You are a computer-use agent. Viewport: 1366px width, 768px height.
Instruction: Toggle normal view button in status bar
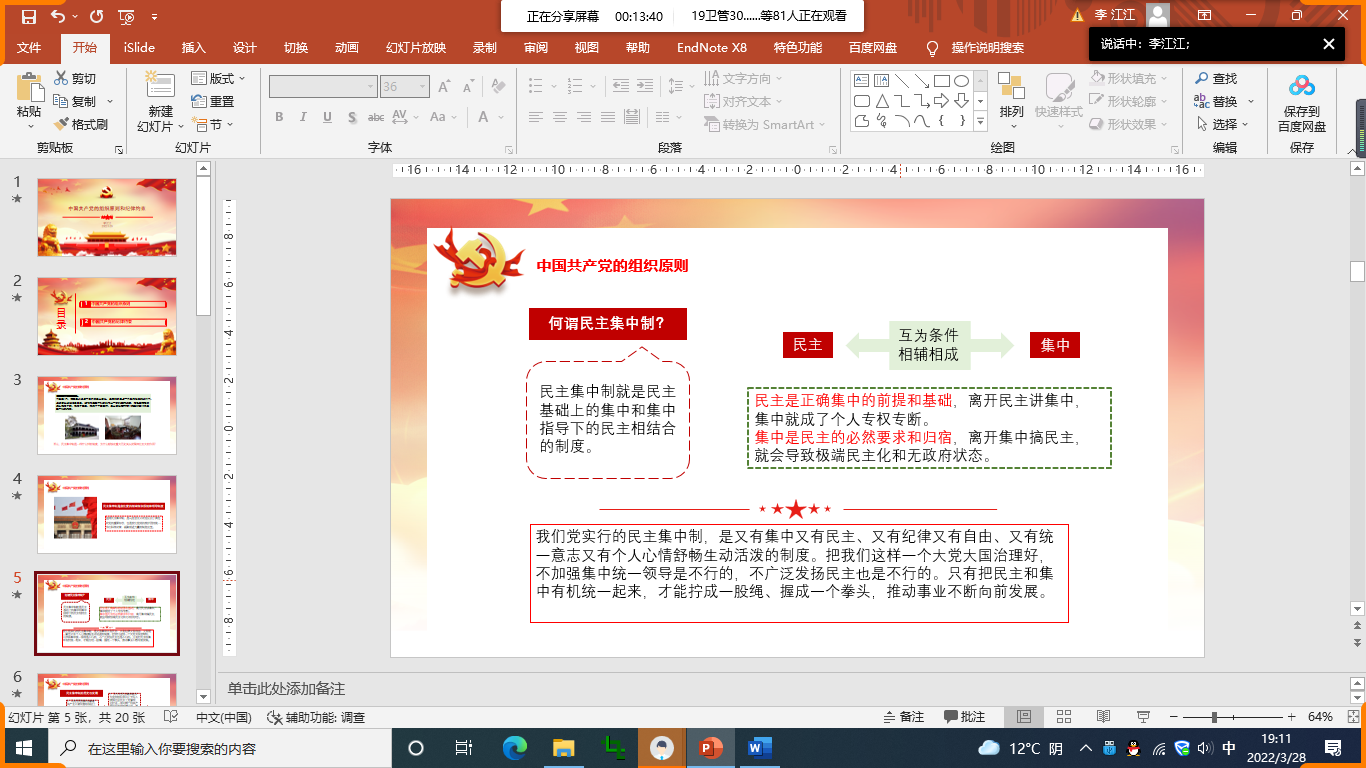tap(1024, 717)
